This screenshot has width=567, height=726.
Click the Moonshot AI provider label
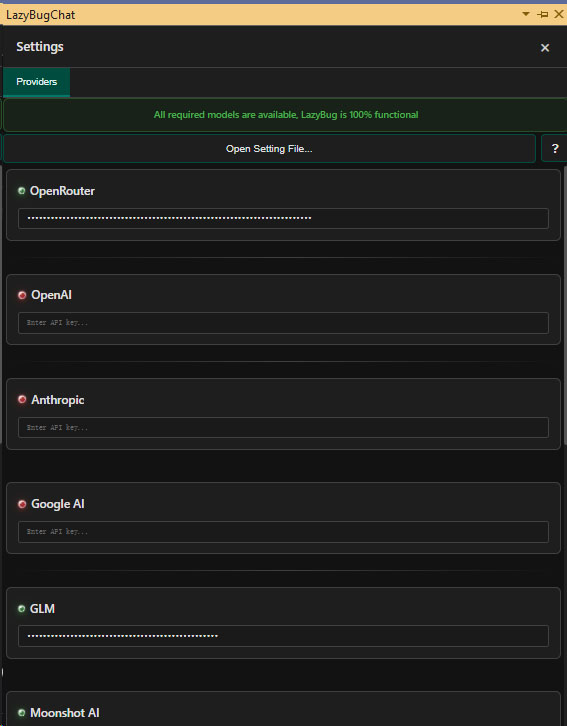(x=65, y=713)
